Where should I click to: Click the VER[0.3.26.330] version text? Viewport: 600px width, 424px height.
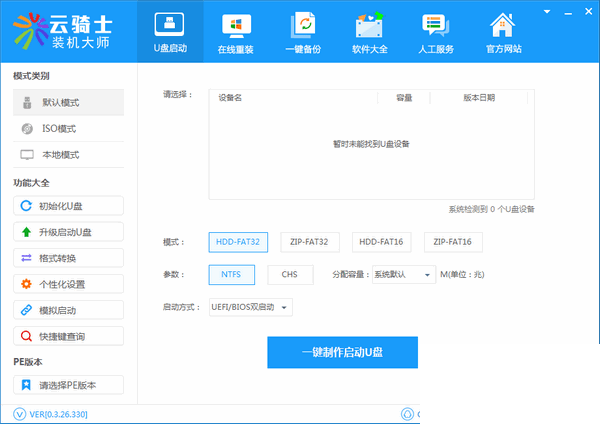[59, 414]
